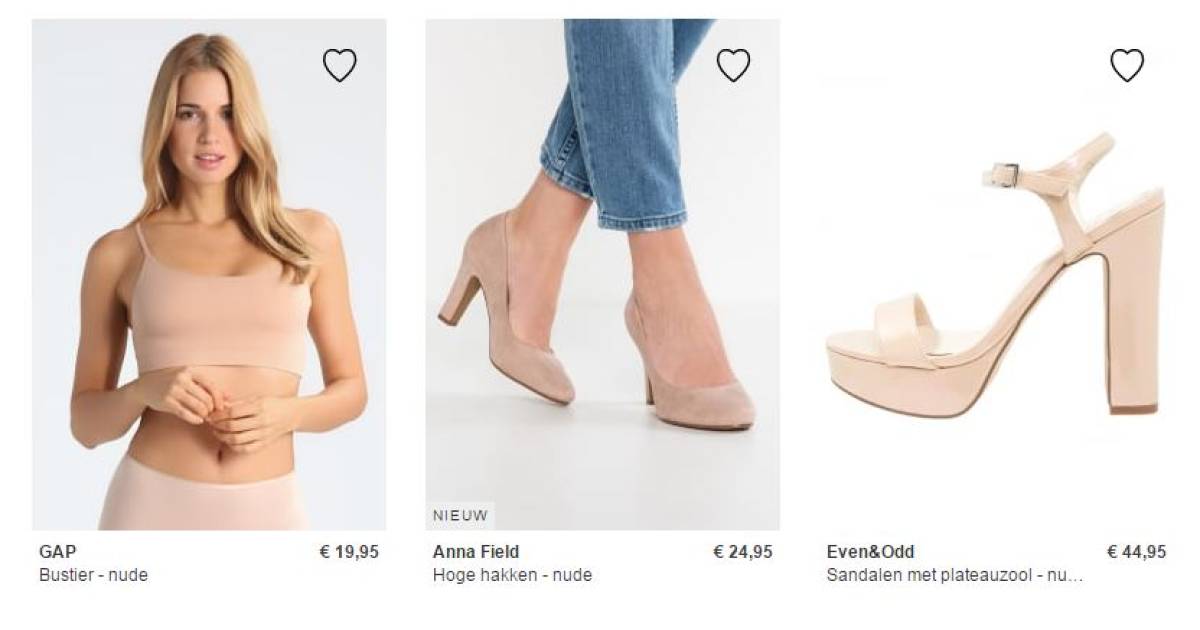Click the nude briefs in GAP photo
Image resolution: width=1200 pixels, height=630 pixels.
click(205, 505)
